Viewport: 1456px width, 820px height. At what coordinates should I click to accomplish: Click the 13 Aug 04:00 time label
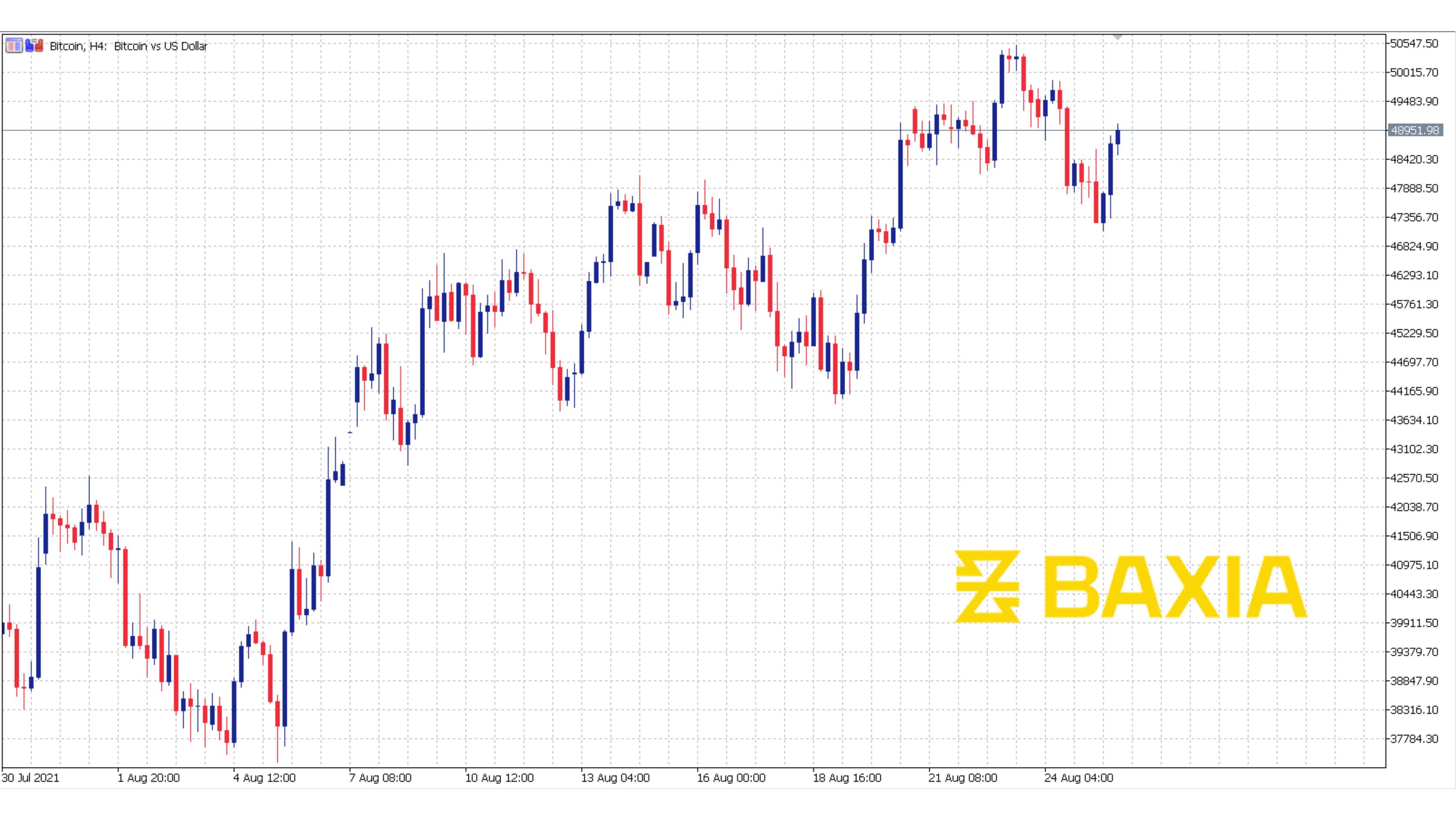[616, 778]
